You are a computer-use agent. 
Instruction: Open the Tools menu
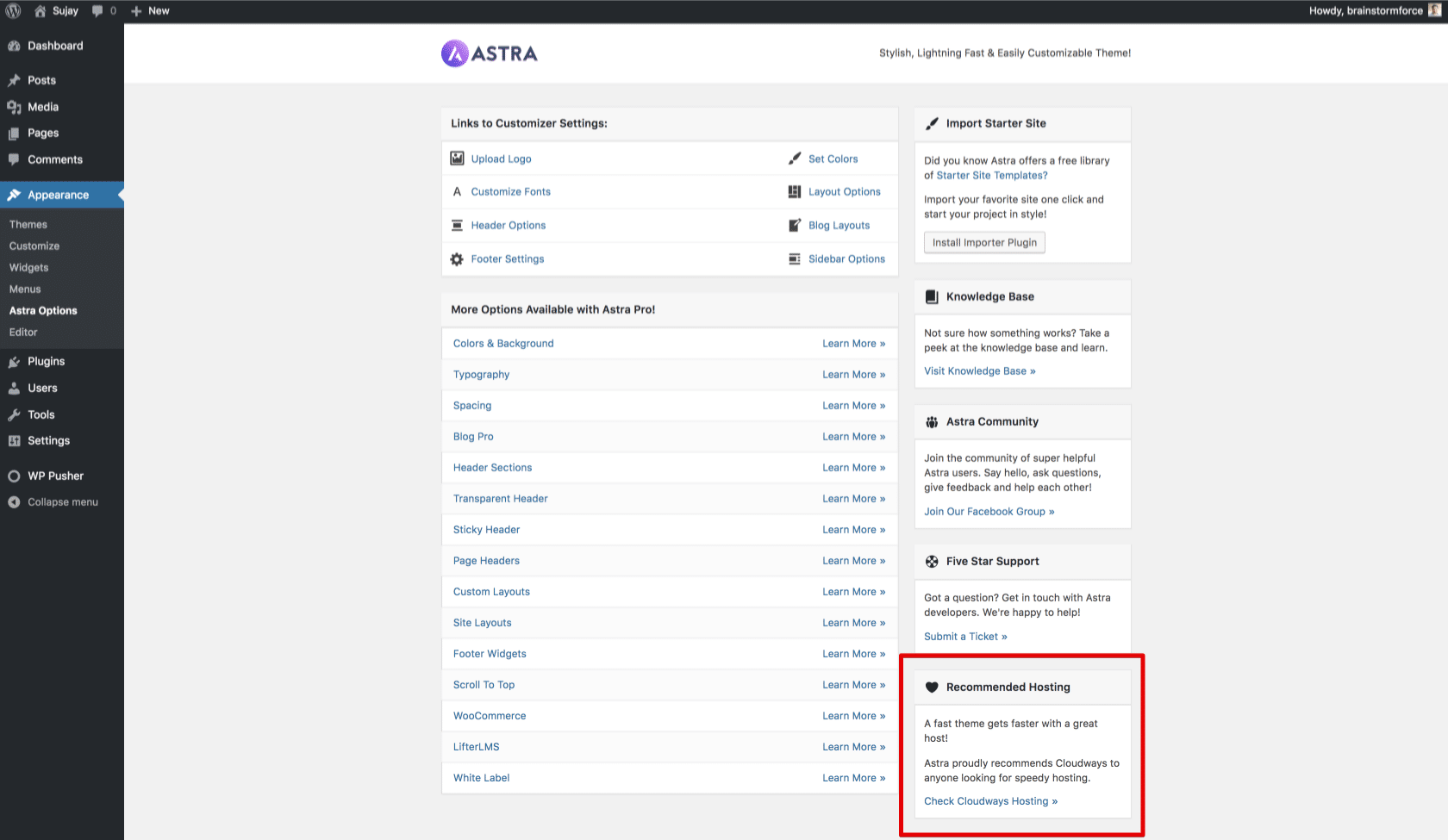62,414
